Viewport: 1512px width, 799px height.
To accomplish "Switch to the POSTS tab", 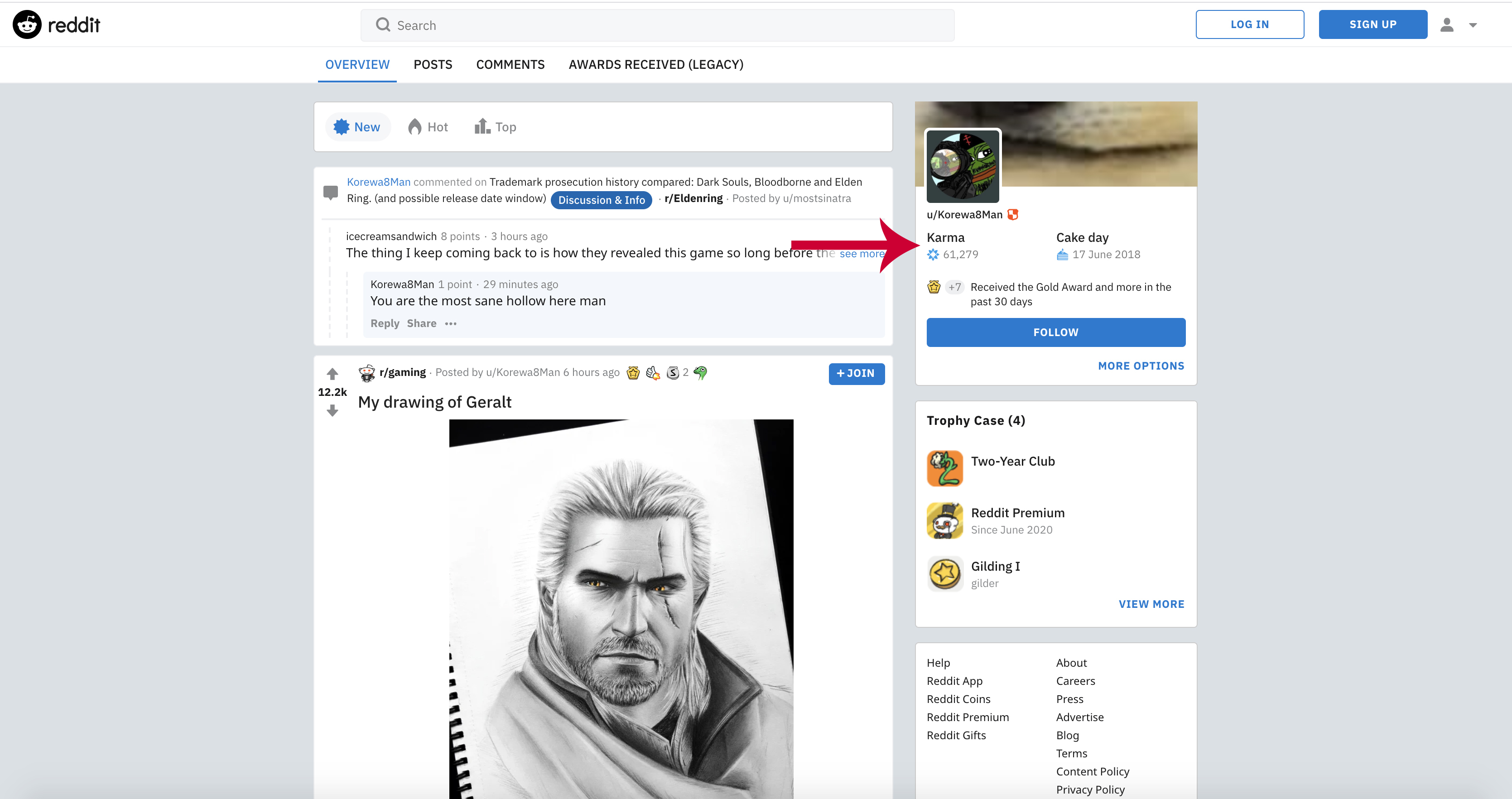I will point(433,65).
